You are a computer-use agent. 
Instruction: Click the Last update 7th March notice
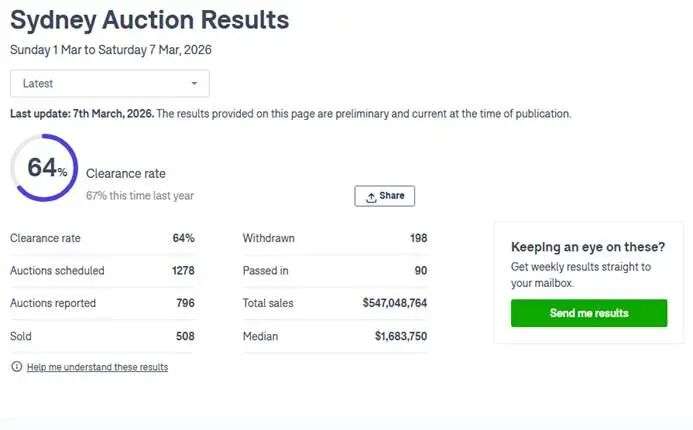[x=81, y=114]
